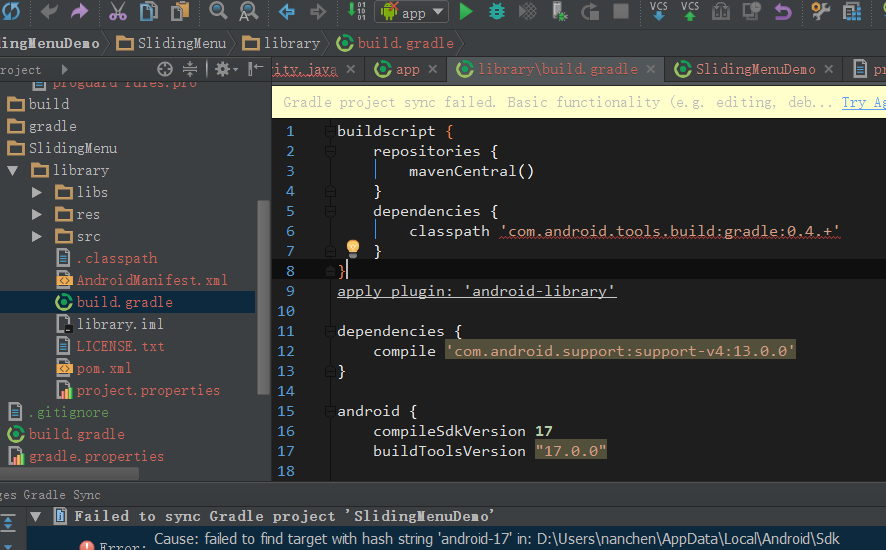Close the app editor tab
Image resolution: width=886 pixels, height=550 pixels.
coord(433,69)
